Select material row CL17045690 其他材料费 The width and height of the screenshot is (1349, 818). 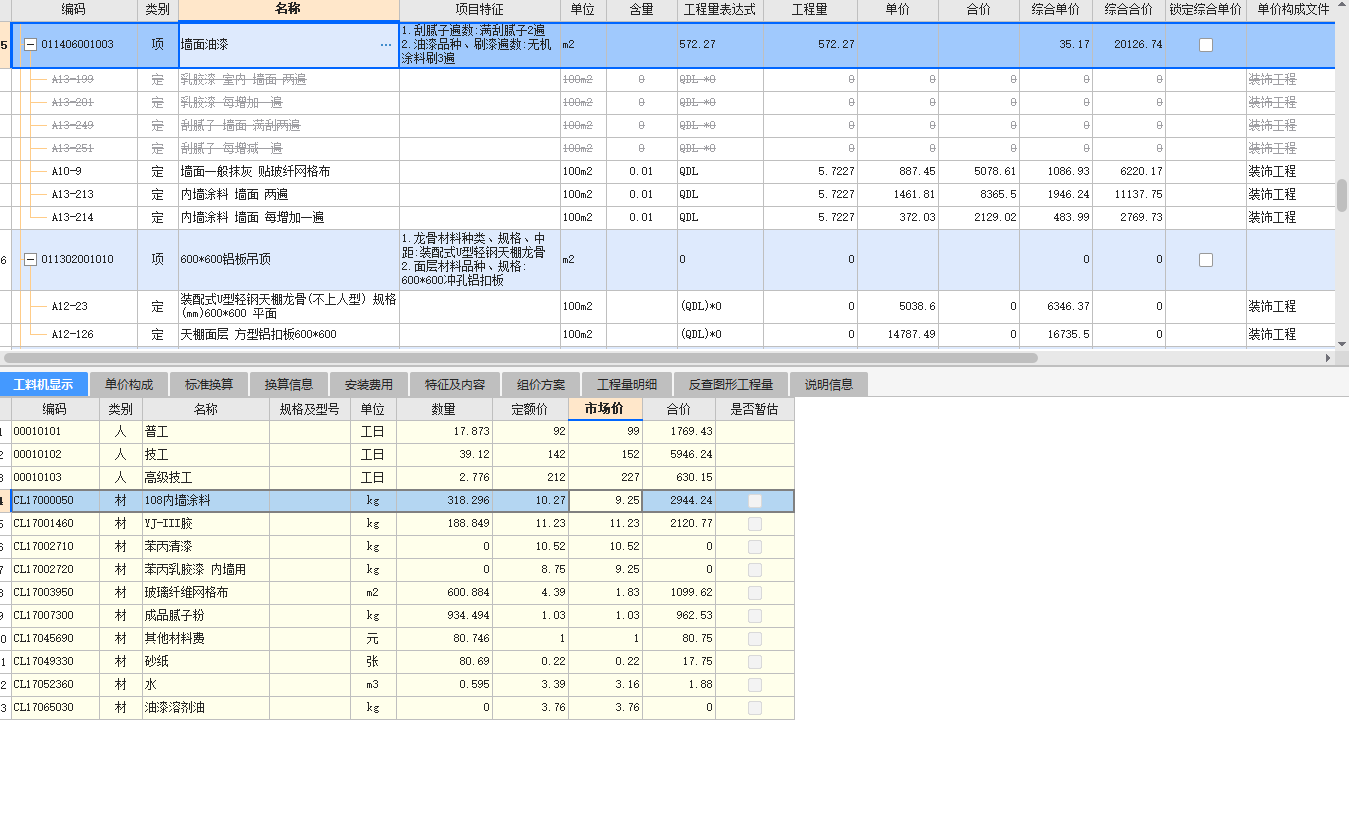(397, 639)
